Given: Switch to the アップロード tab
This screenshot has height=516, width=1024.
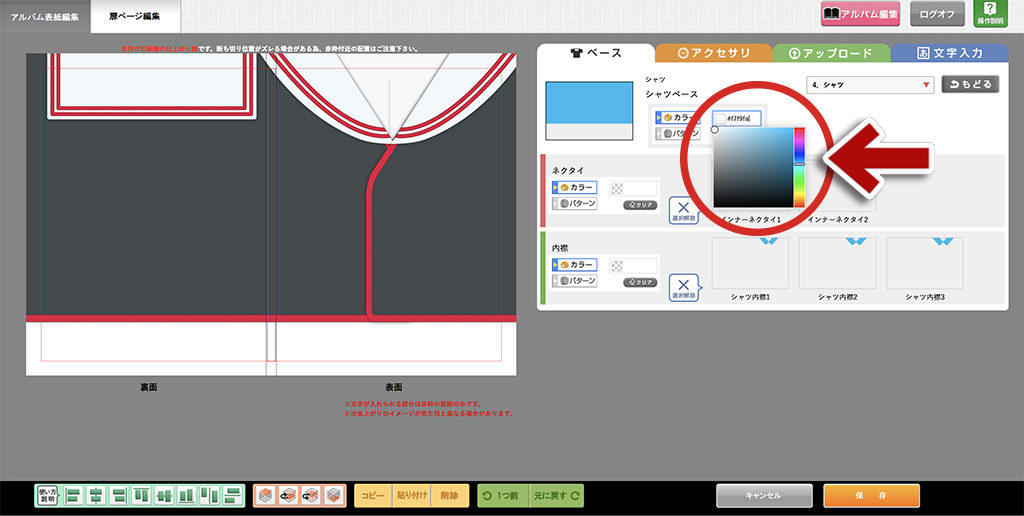Looking at the screenshot, I should (x=831, y=54).
